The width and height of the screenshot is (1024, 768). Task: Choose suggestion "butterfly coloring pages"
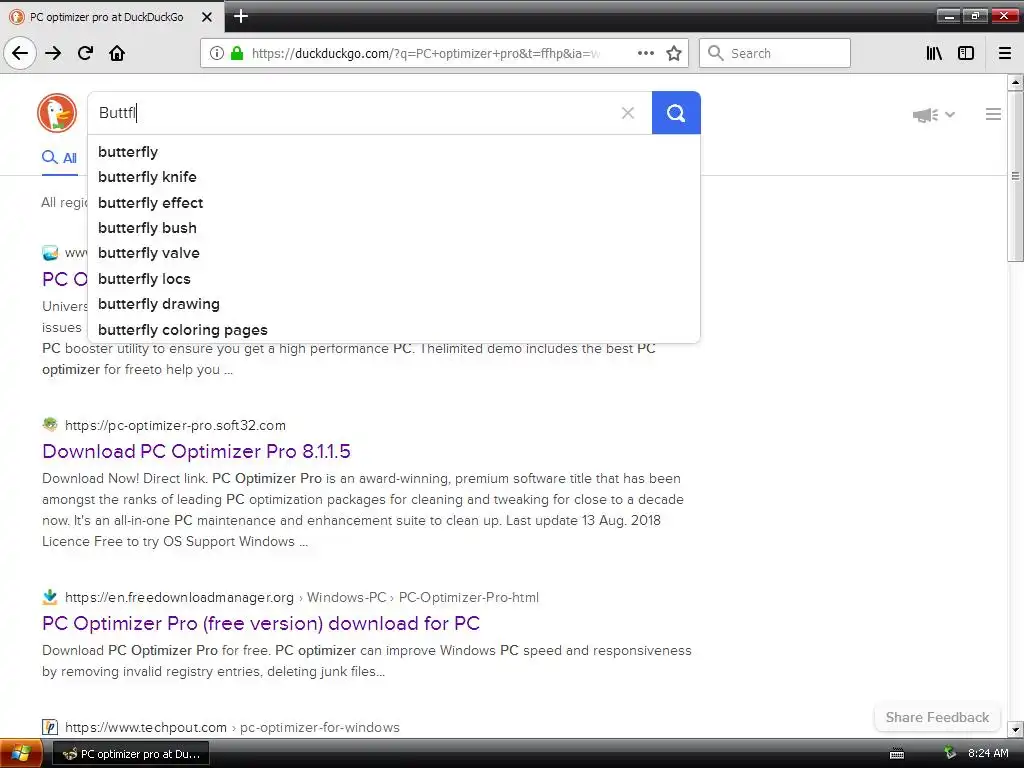394,330
